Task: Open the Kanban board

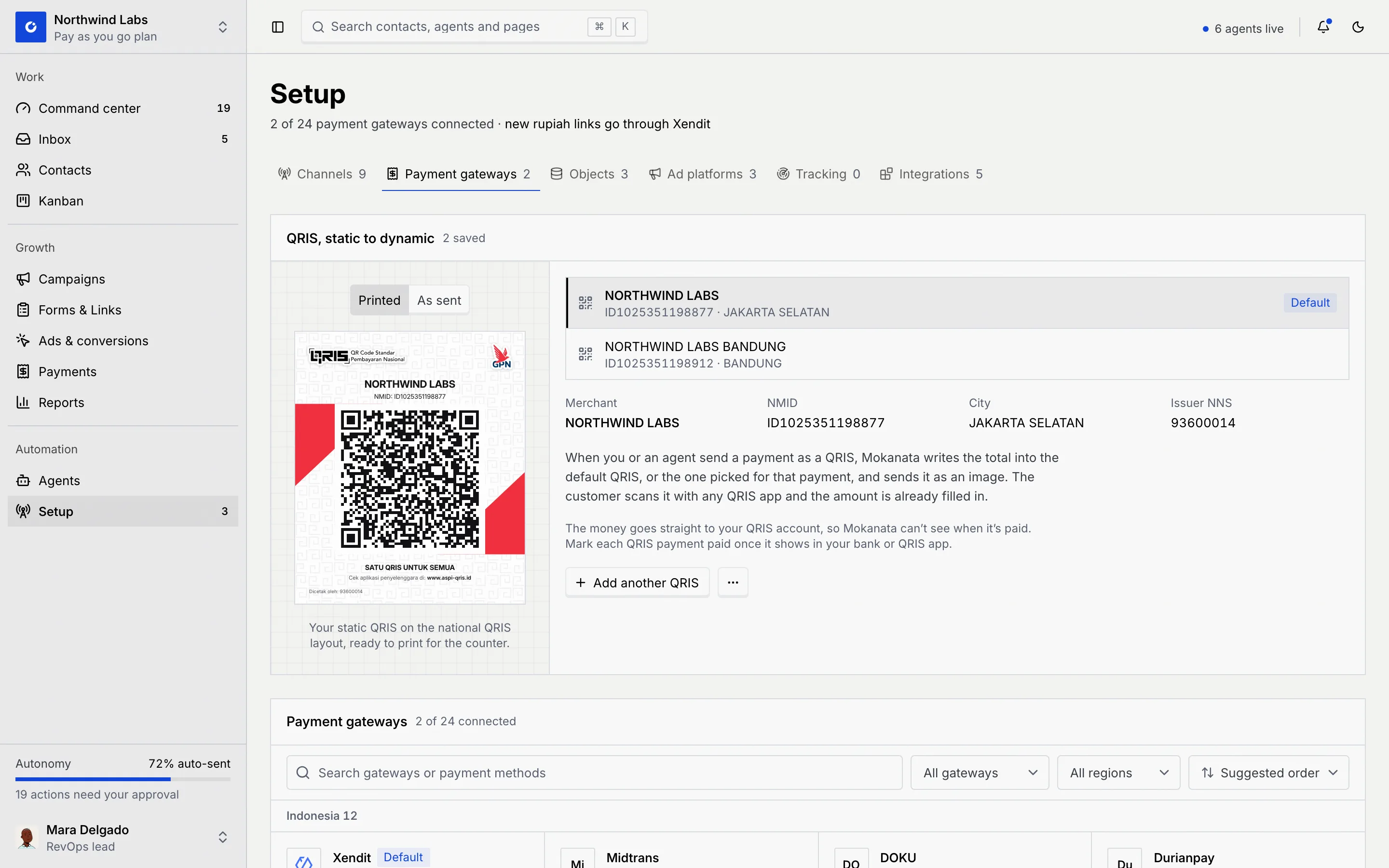Action: 123,201
